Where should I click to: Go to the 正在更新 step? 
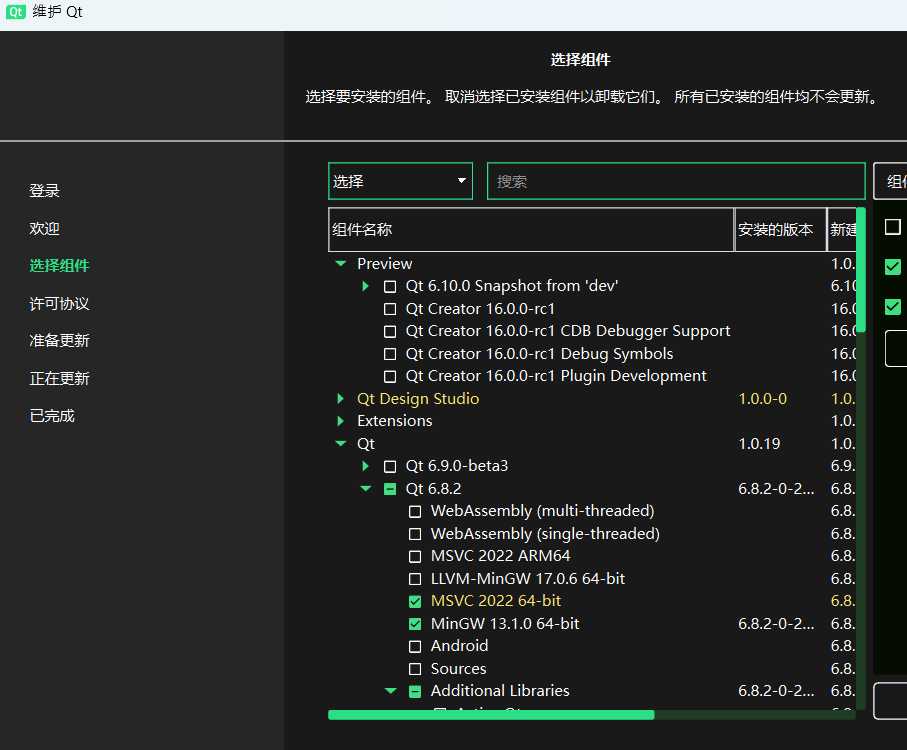(59, 379)
